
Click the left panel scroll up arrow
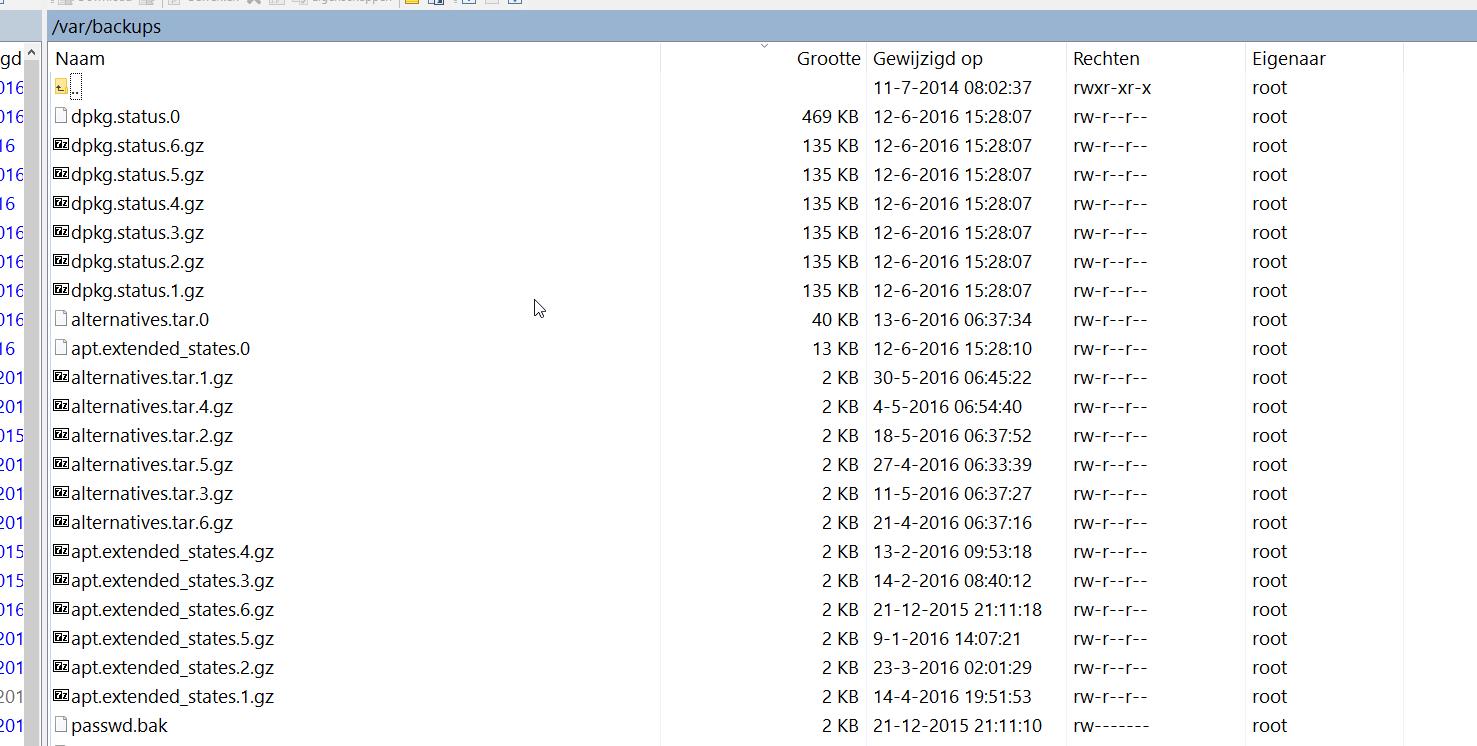coord(32,52)
